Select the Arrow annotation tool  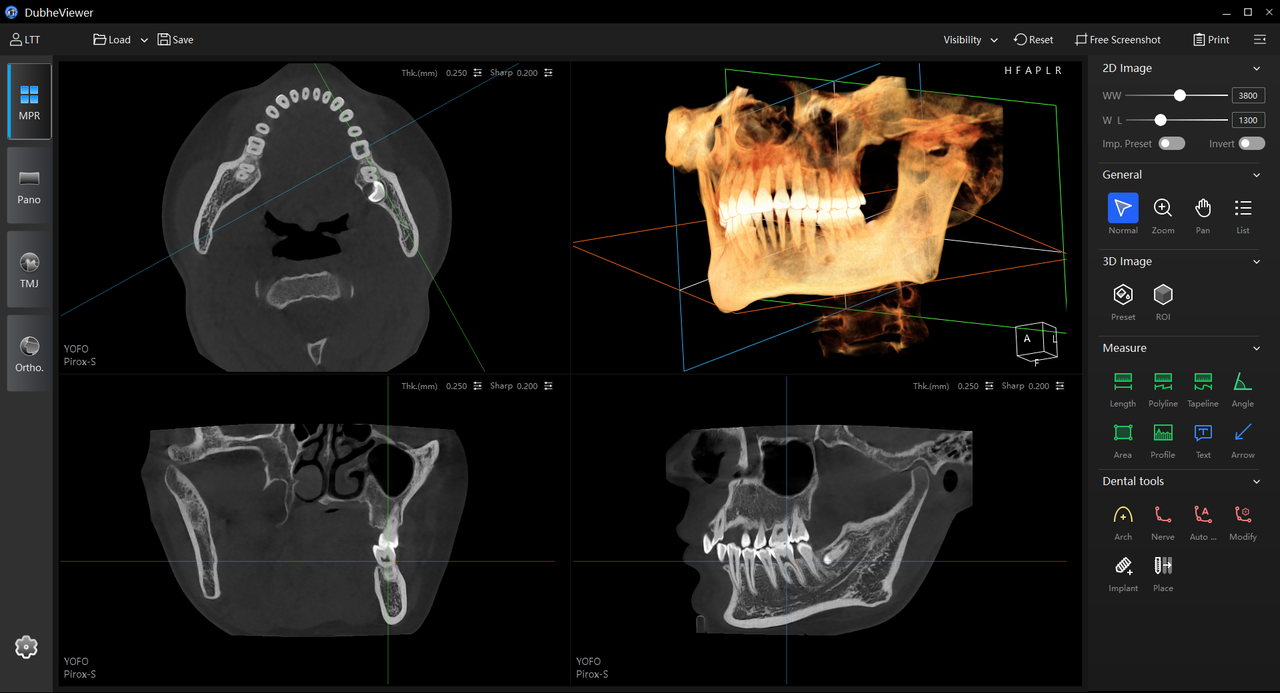click(x=1243, y=432)
